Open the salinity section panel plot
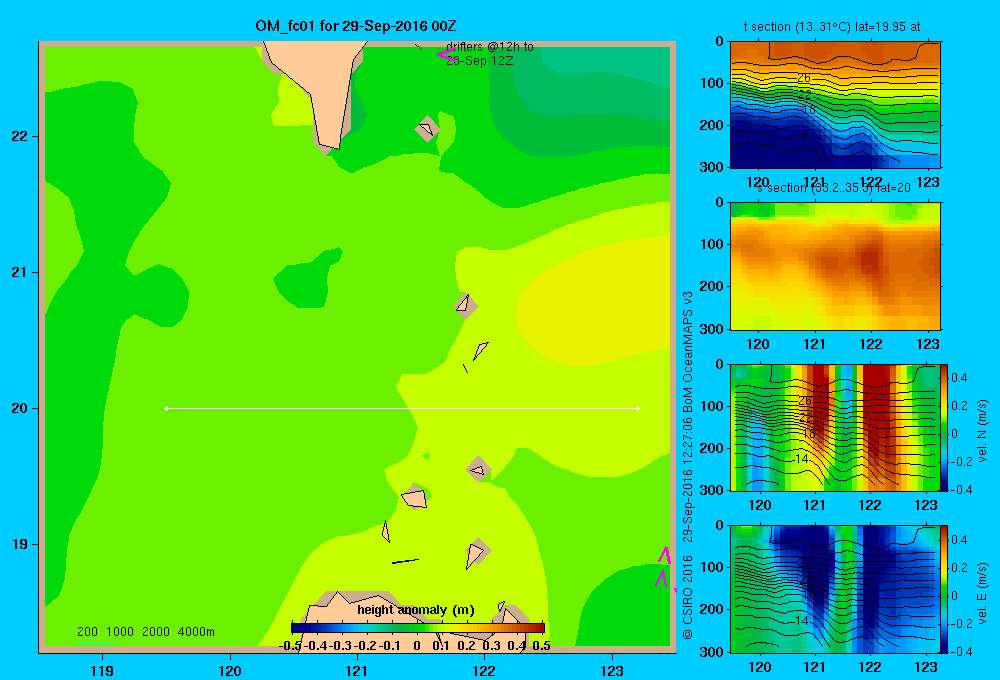This screenshot has width=1000, height=680. point(835,266)
